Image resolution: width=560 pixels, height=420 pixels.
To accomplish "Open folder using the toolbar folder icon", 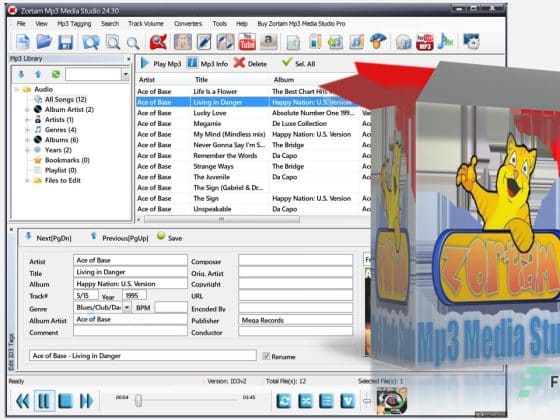I will coord(44,42).
